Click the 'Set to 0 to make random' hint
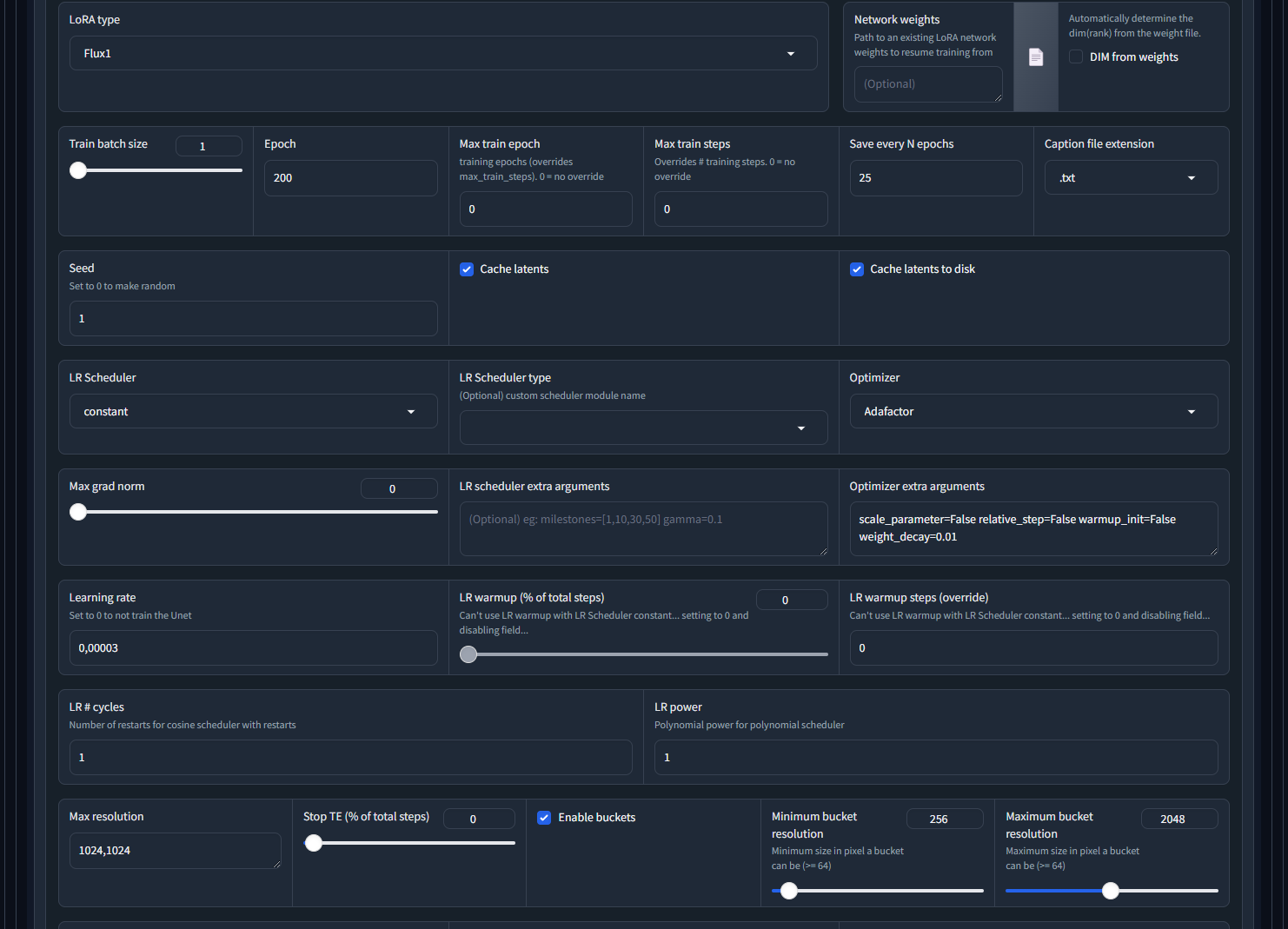The image size is (1288, 929). pyautogui.click(x=123, y=286)
